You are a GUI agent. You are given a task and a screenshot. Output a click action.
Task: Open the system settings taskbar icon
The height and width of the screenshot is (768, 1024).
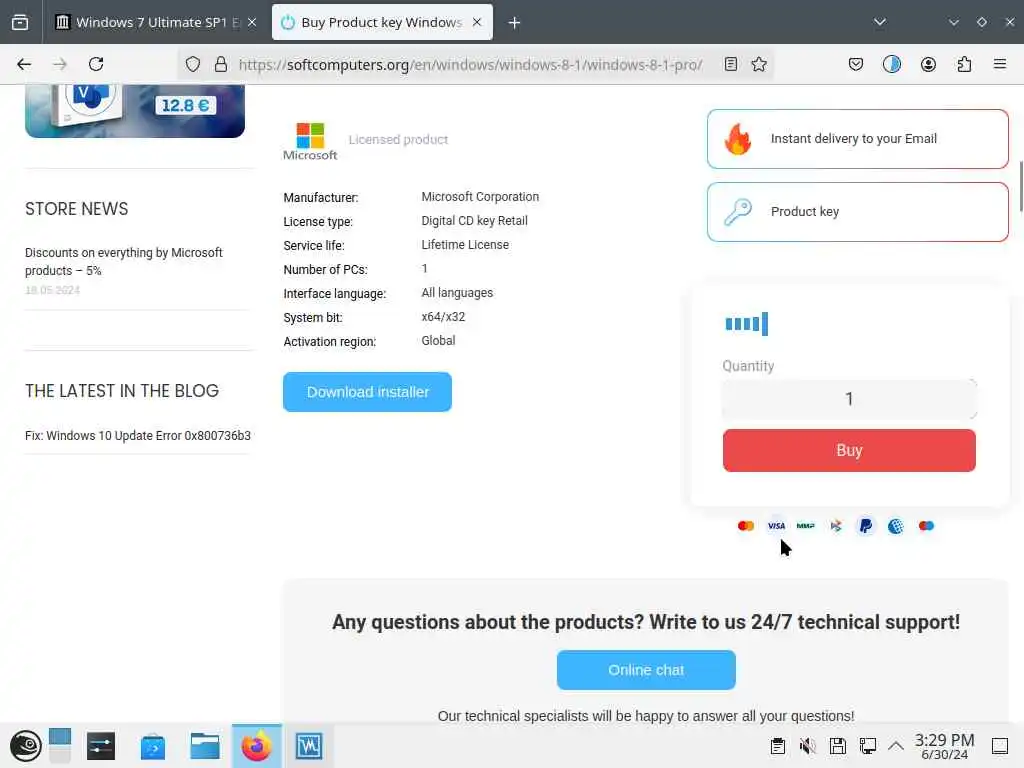point(101,746)
